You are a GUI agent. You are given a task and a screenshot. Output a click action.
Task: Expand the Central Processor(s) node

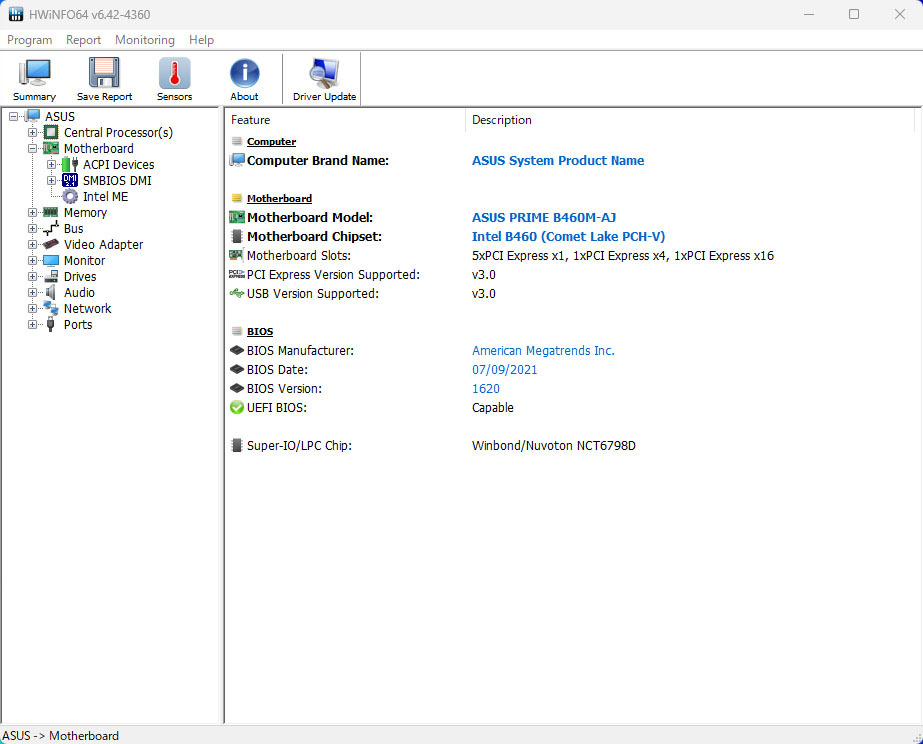point(32,132)
